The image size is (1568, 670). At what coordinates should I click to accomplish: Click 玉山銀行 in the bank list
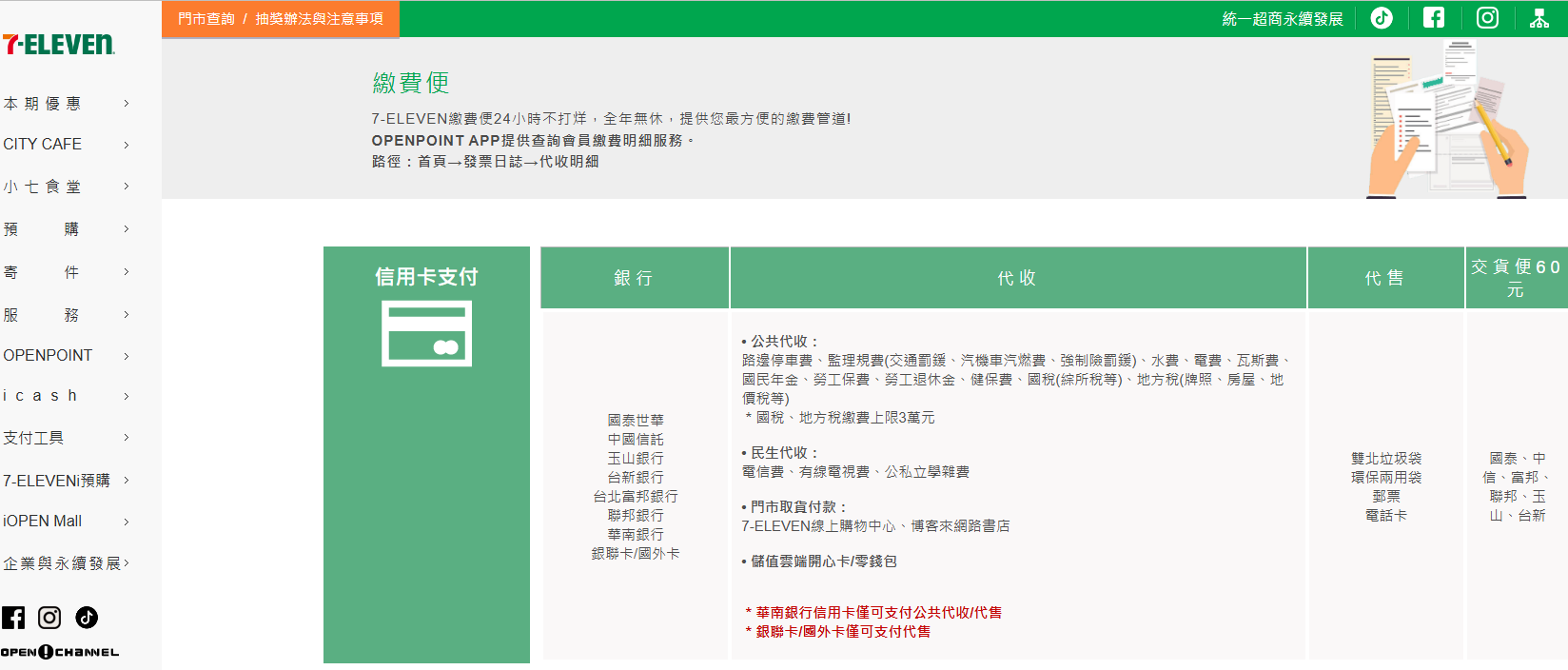(x=636, y=458)
